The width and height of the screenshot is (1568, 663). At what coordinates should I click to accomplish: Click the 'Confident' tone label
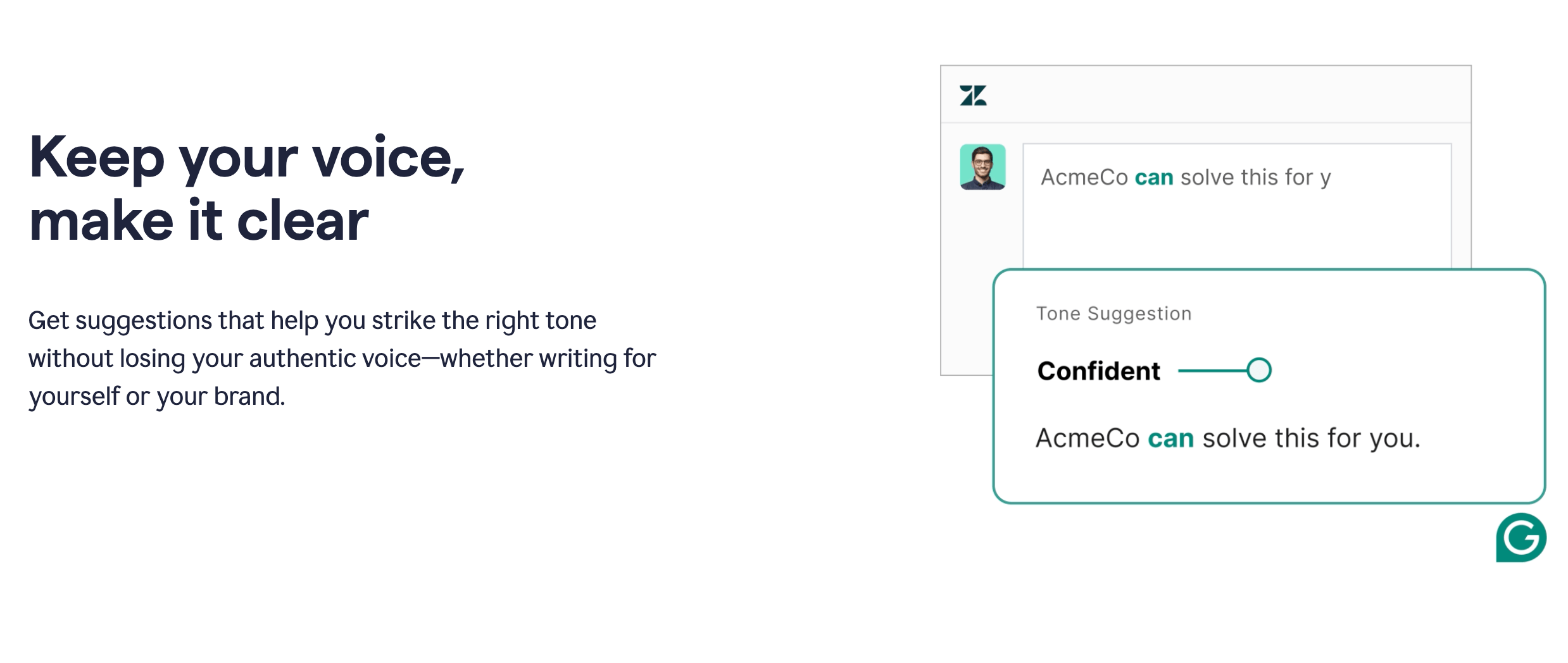point(1100,370)
